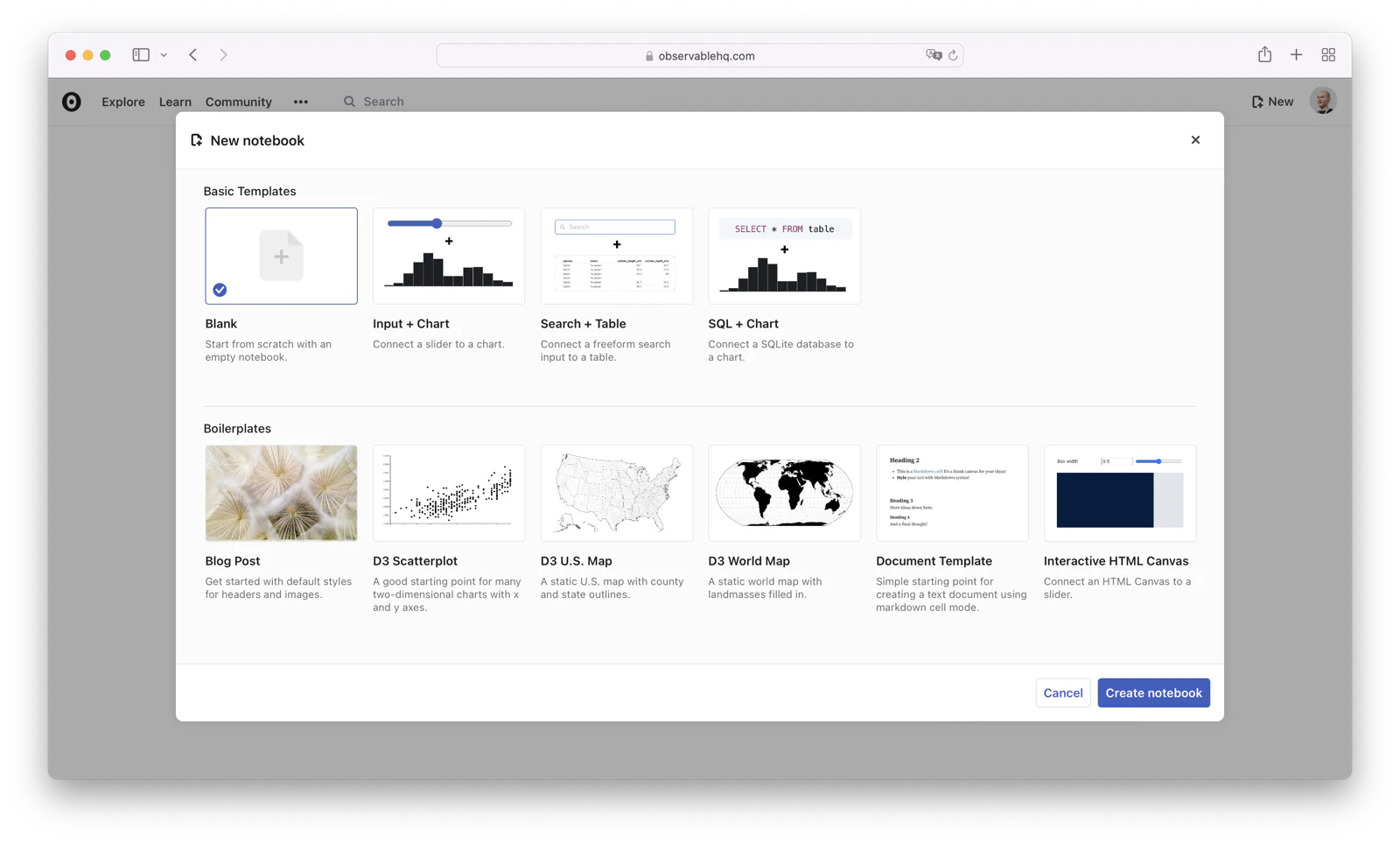This screenshot has width=1400, height=843.
Task: Click the Safari share icon
Action: click(x=1264, y=54)
